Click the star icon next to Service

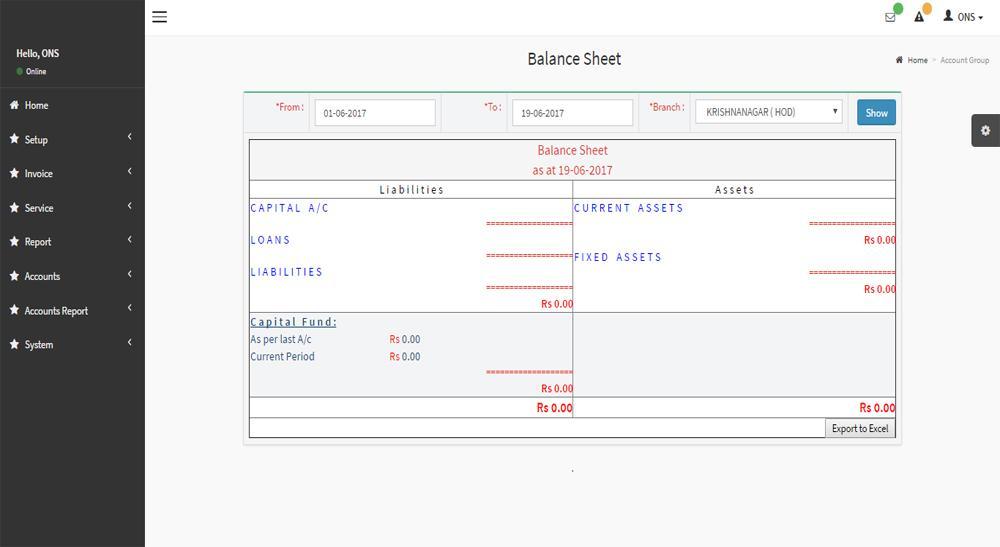tap(14, 207)
